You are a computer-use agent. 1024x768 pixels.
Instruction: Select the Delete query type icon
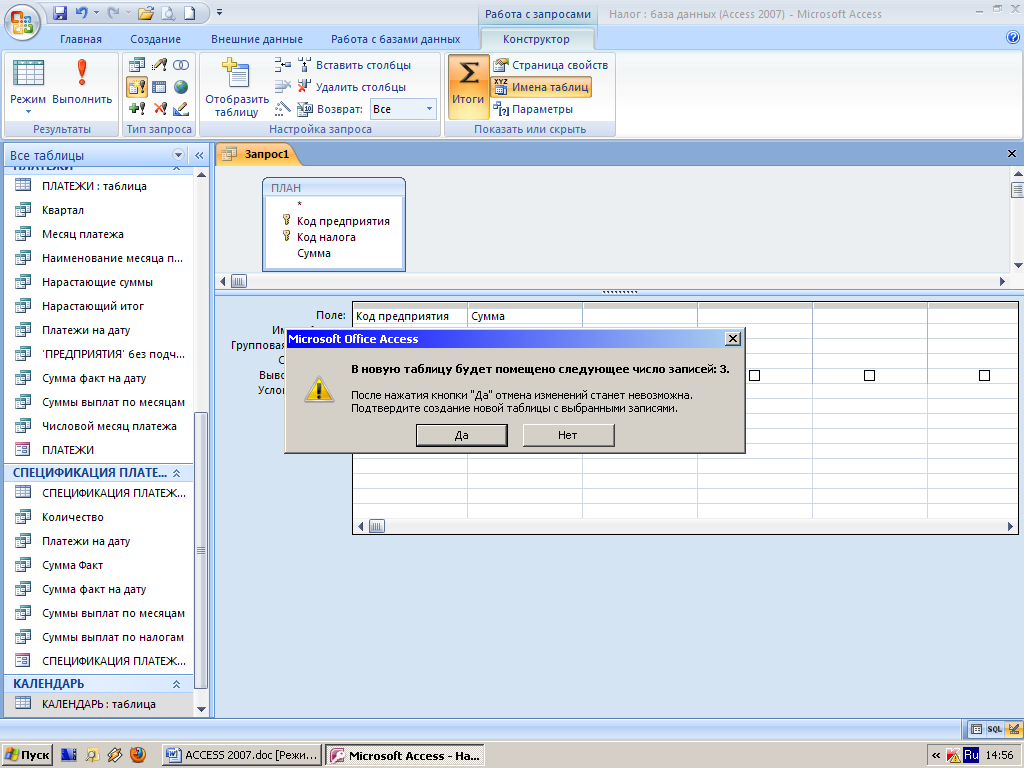[x=159, y=108]
